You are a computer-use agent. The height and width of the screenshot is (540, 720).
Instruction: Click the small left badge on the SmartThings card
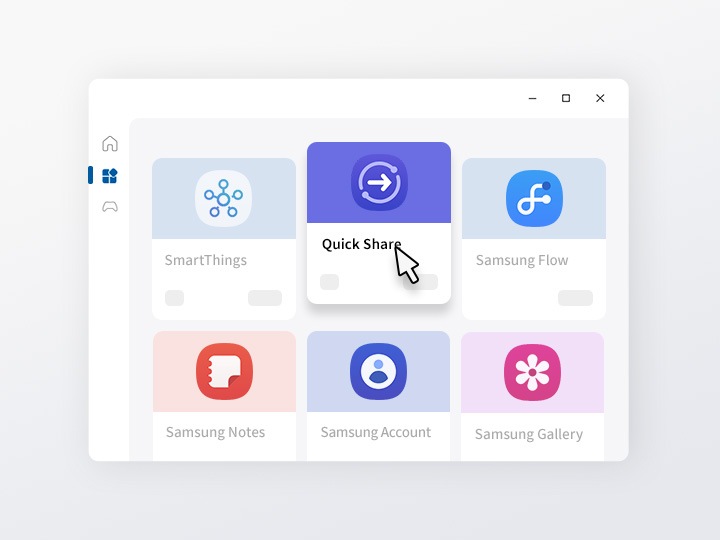174,298
